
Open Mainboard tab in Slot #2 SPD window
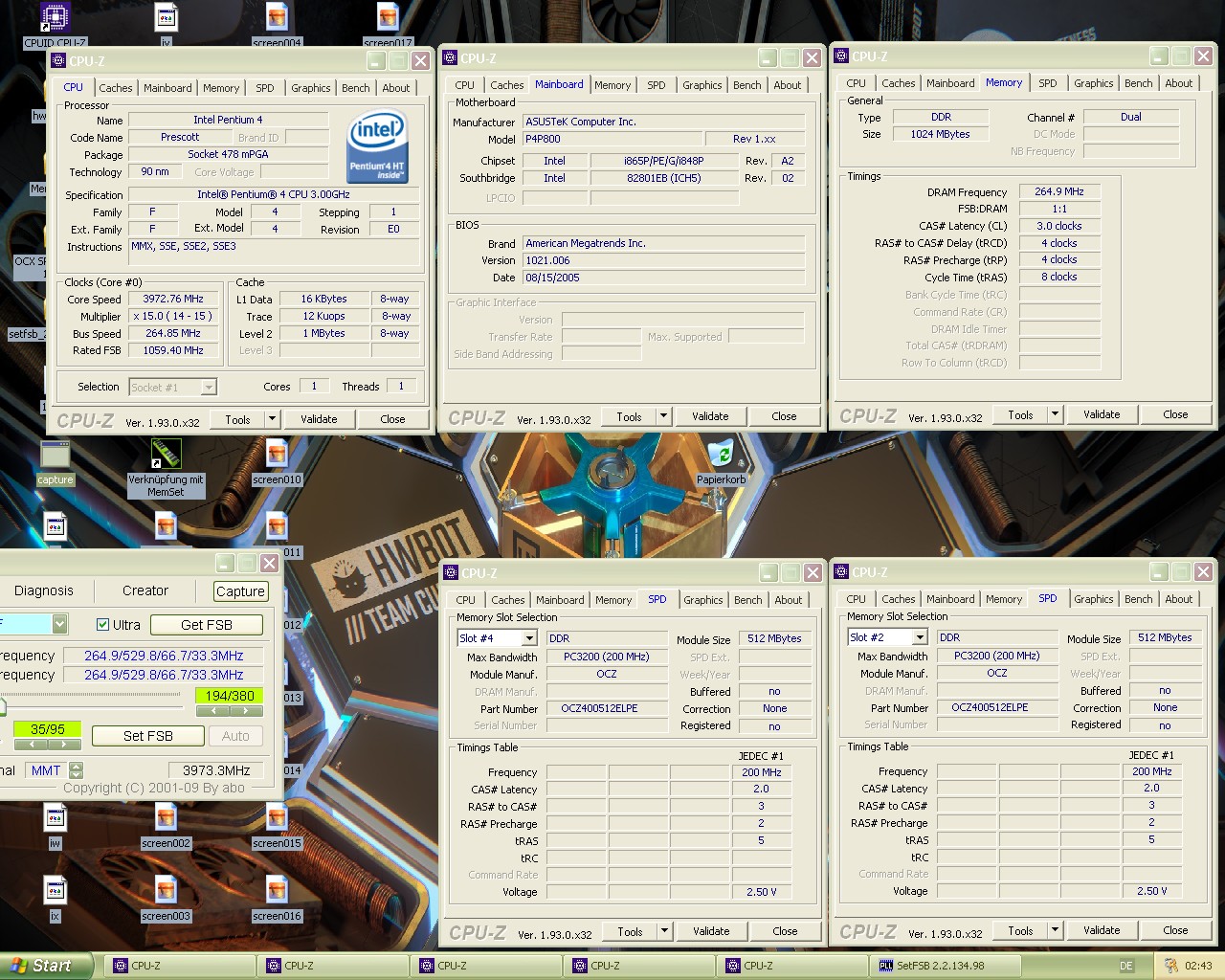point(950,599)
